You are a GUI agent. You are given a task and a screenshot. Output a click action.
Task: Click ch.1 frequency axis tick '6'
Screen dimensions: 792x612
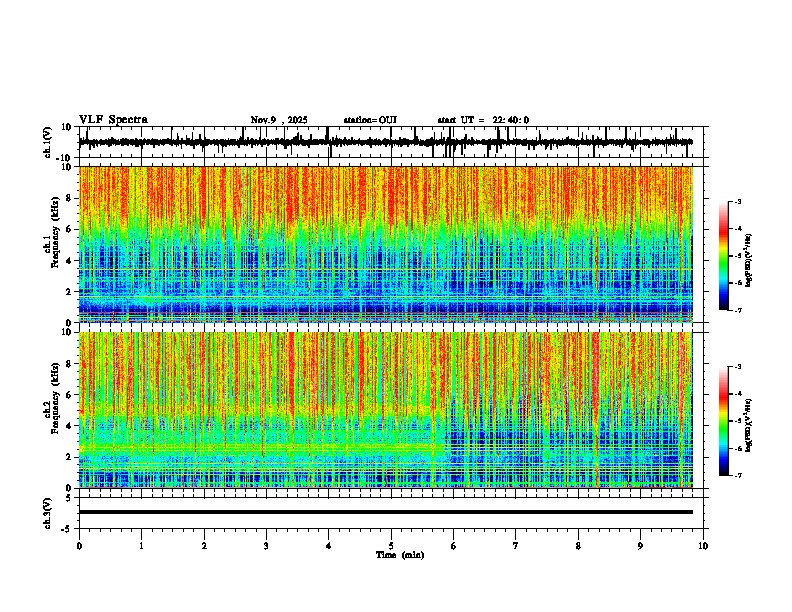(x=69, y=229)
